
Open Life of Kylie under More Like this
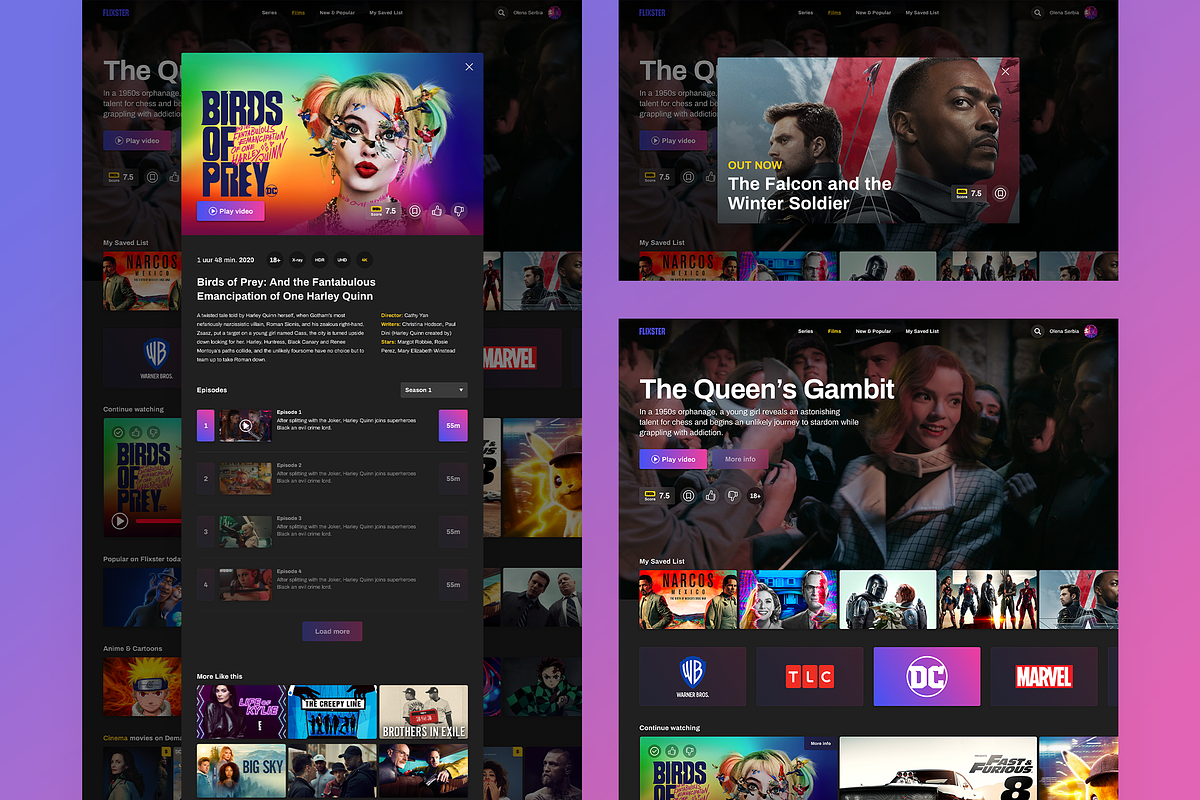[241, 712]
